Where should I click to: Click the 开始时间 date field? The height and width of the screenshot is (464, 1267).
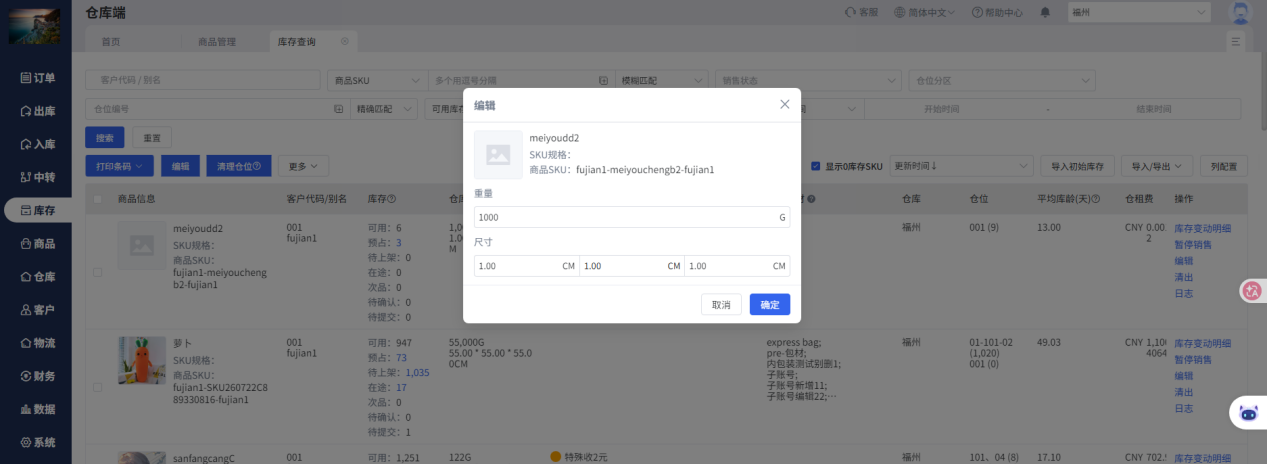(941, 109)
